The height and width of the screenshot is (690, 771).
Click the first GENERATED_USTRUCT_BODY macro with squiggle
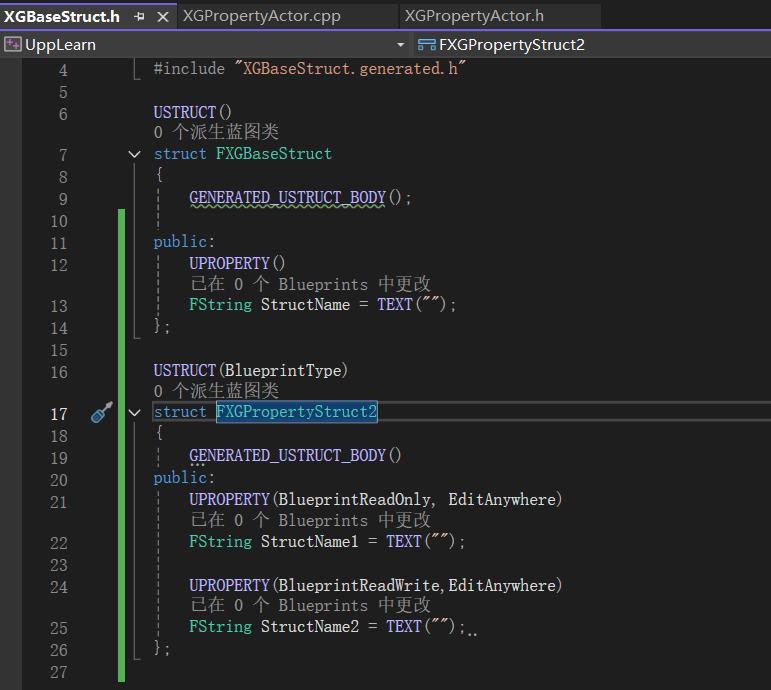tap(287, 198)
